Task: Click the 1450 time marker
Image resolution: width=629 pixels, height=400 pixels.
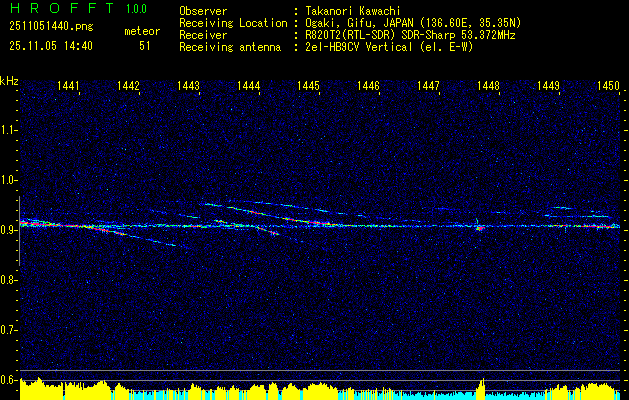Action: coord(609,85)
